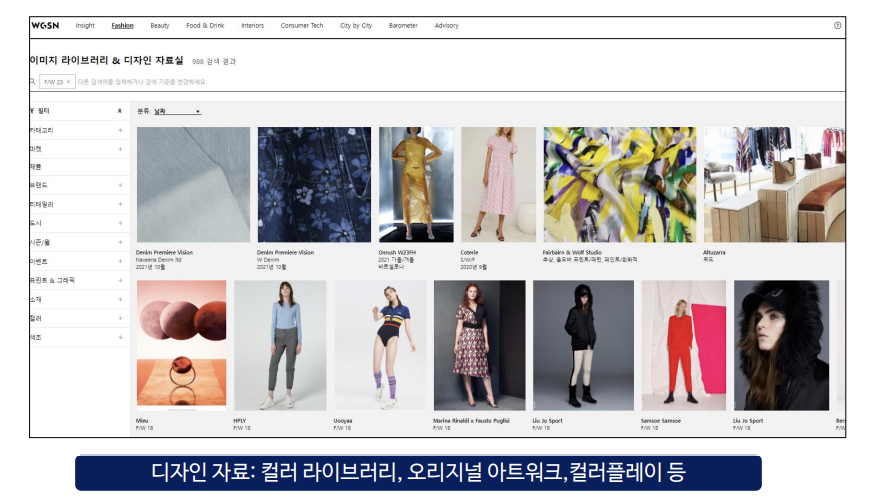Open the Fairbairn & Wolf Studio print thumbnail
The height and width of the screenshot is (503, 889).
tap(620, 185)
